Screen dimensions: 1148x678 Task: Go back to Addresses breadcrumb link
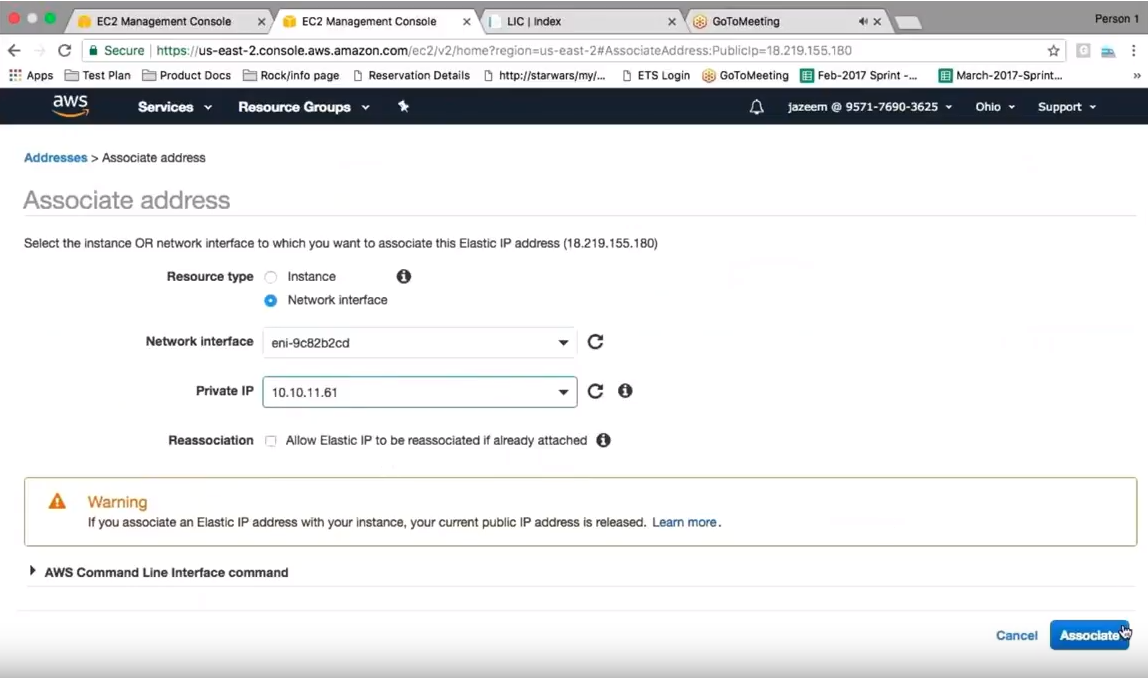pos(56,157)
